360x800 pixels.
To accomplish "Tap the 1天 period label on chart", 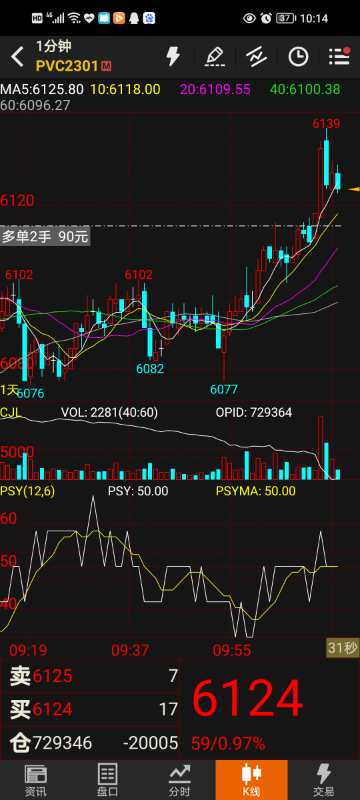I will tap(9, 390).
